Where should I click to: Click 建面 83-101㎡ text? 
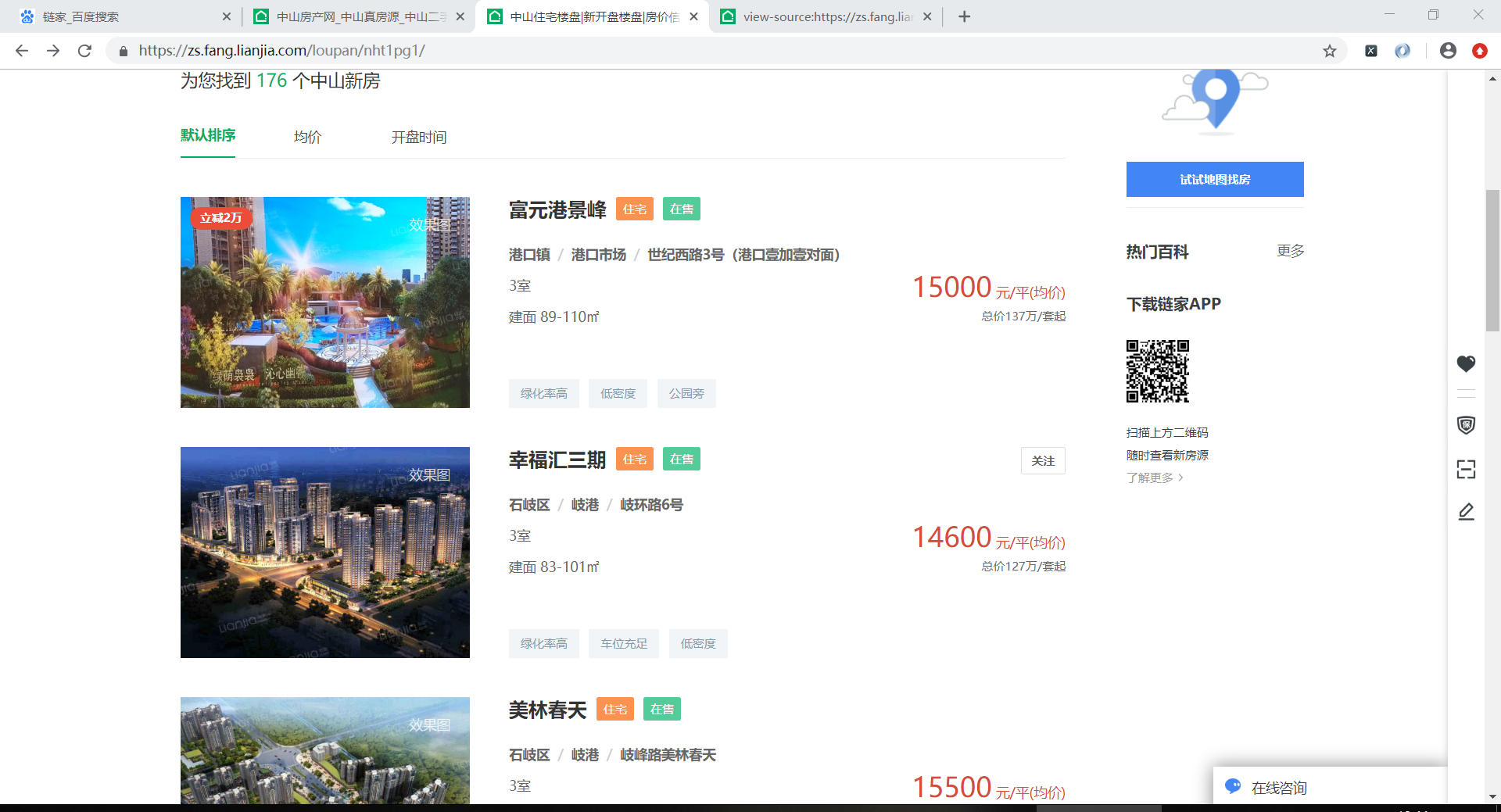553,567
